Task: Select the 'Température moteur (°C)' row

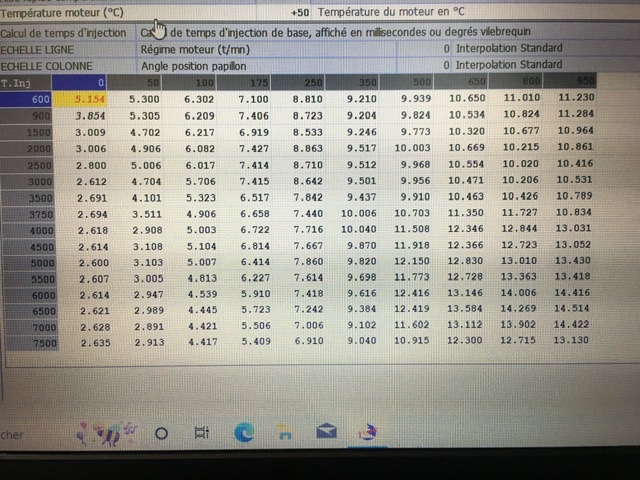Action: point(65,13)
